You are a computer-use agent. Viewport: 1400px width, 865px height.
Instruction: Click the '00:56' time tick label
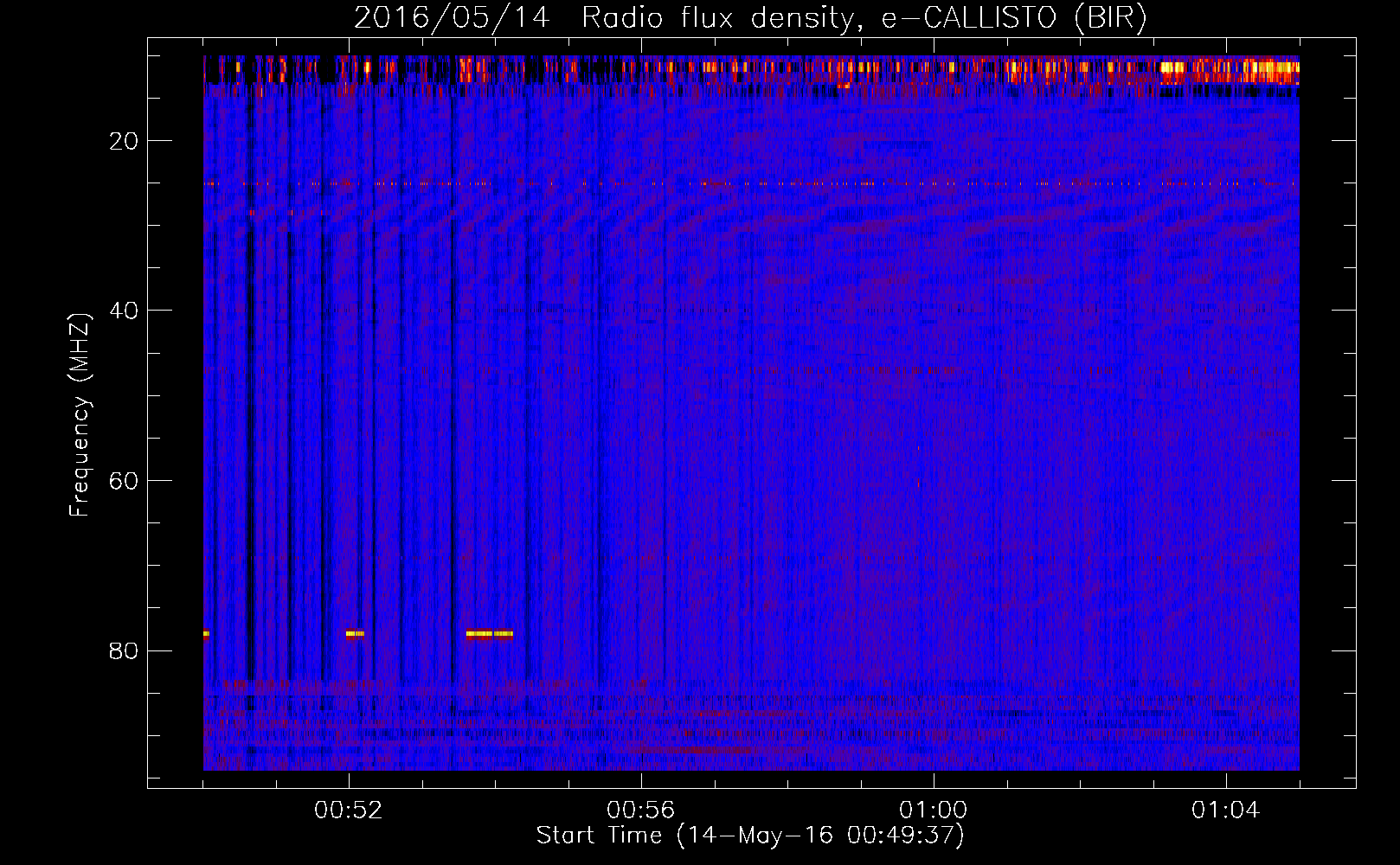(641, 811)
